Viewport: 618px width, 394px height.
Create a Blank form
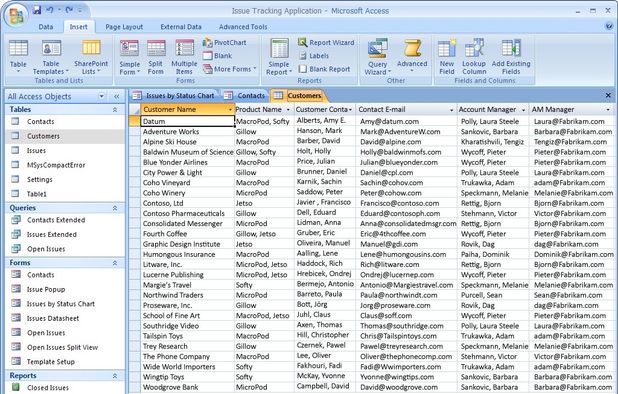coord(218,56)
